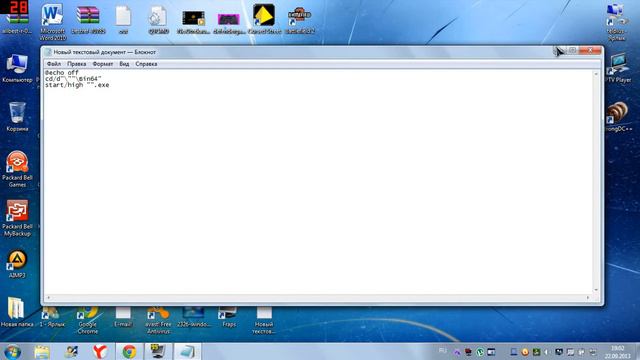The width and height of the screenshot is (640, 360).
Task: Maximize the Notepad window
Action: (573, 50)
